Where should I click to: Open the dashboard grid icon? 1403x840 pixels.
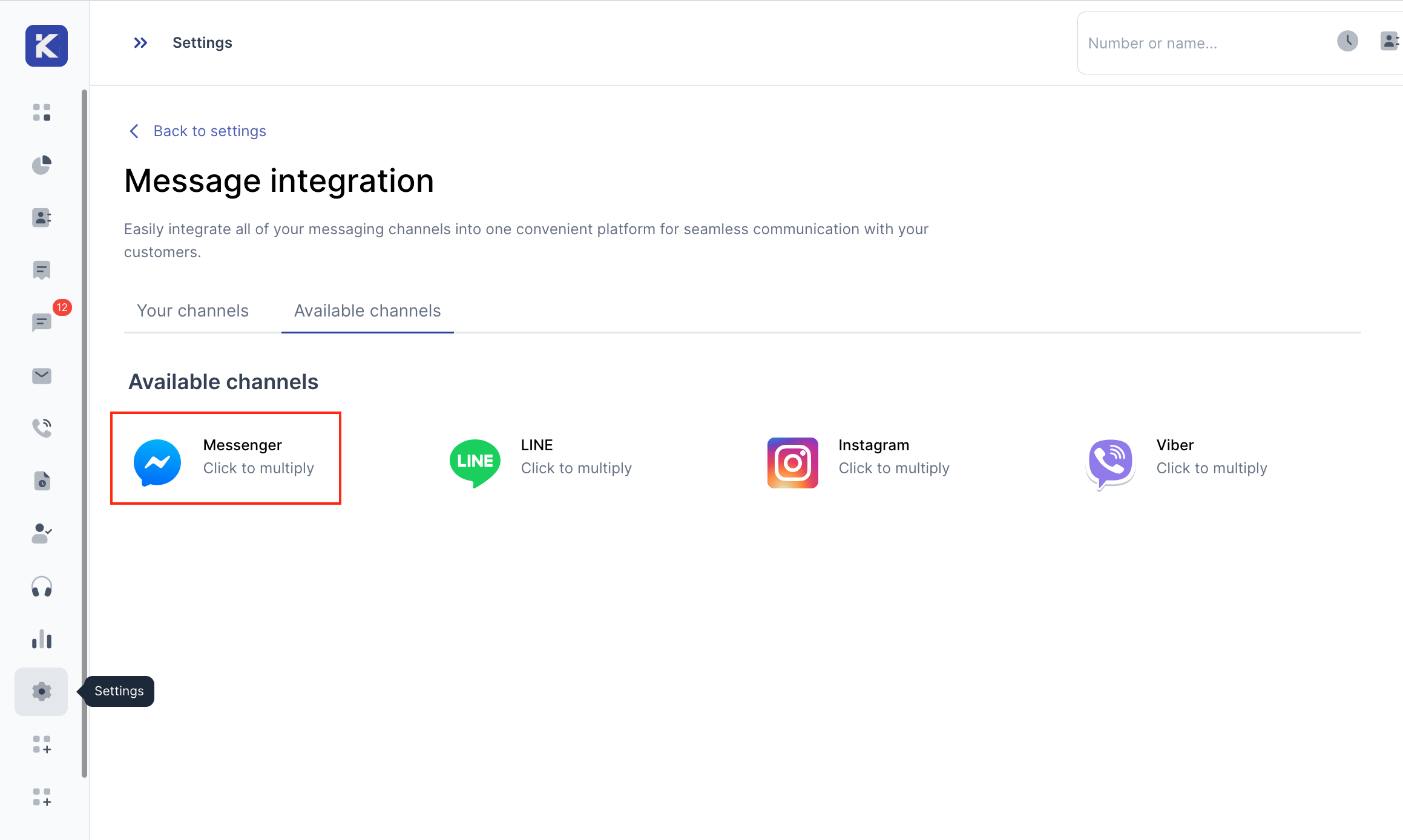42,113
